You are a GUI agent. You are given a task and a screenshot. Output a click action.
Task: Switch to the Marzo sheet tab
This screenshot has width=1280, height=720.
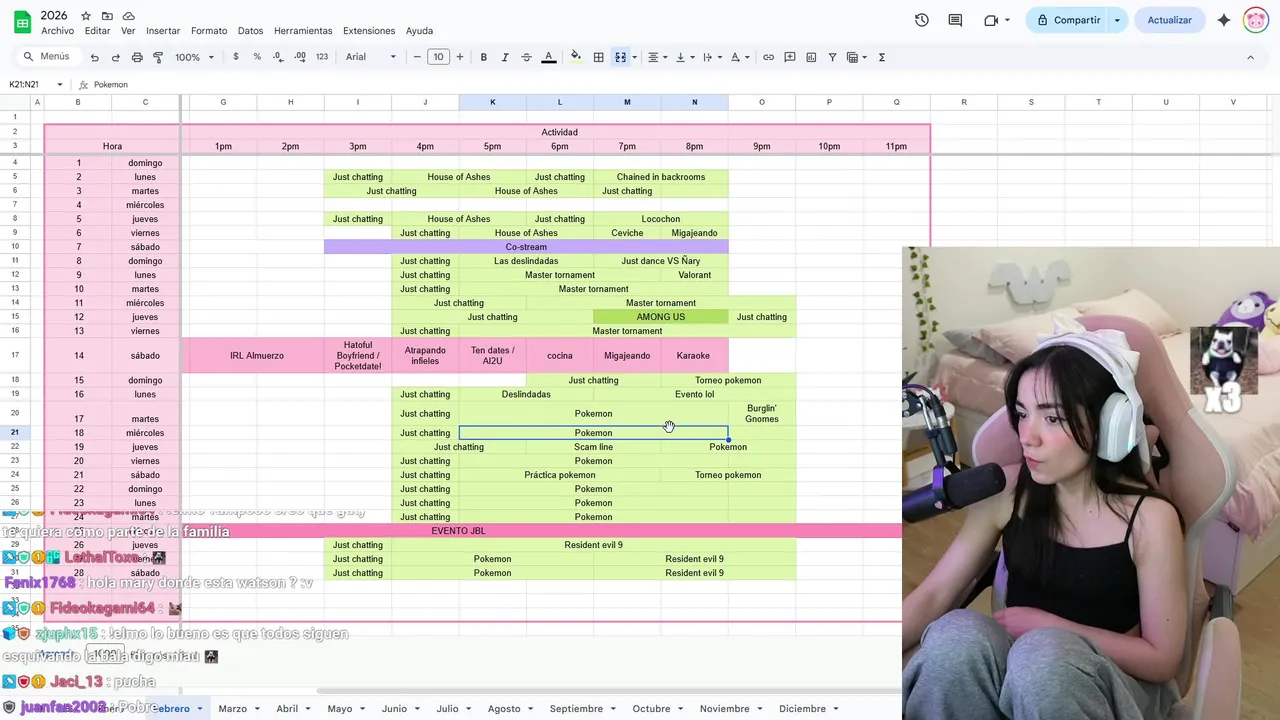(x=232, y=708)
